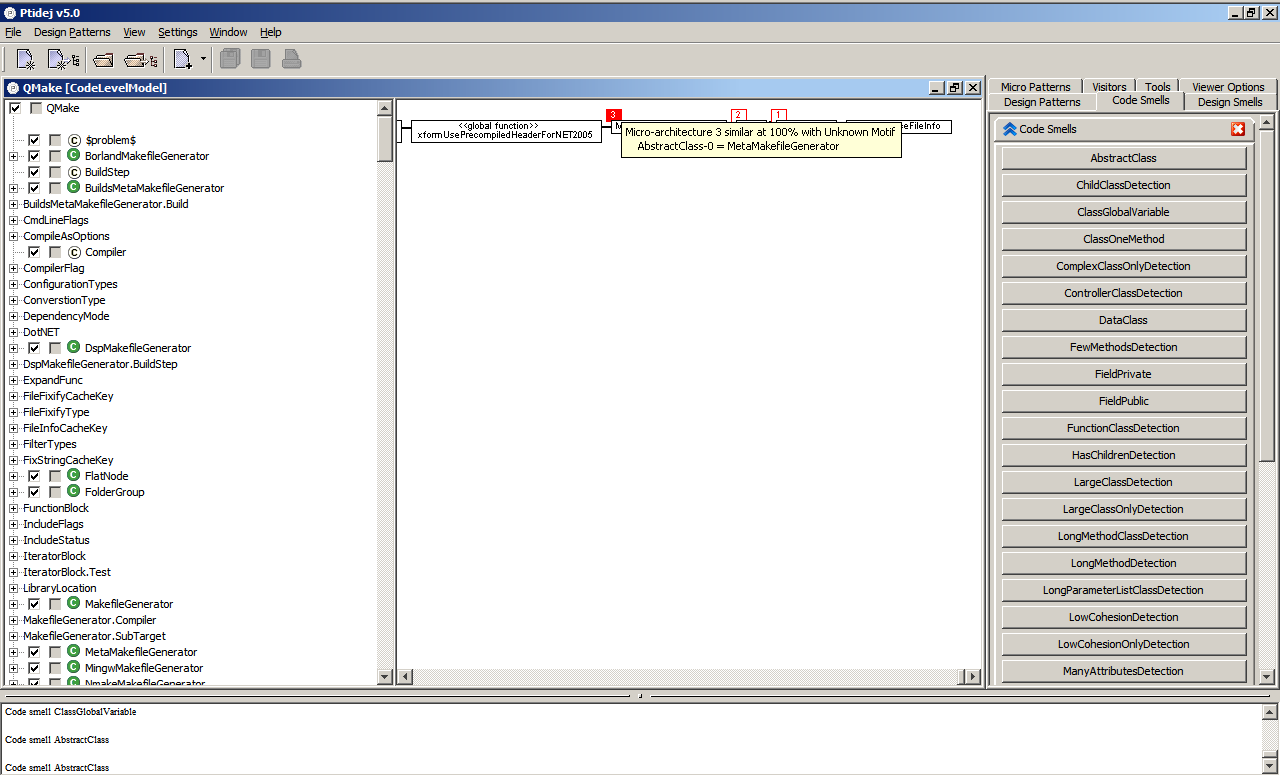The image size is (1280, 776).
Task: Select the New document toolbar icon
Action: tap(25, 58)
